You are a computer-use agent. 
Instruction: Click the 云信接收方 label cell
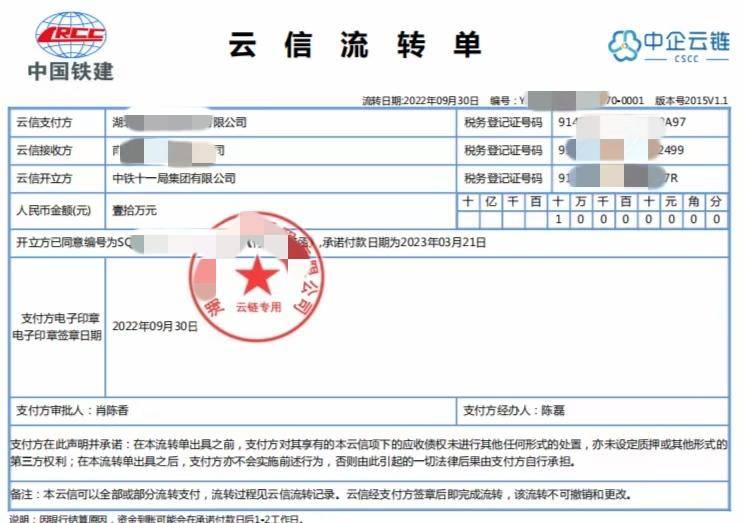[x=57, y=151]
